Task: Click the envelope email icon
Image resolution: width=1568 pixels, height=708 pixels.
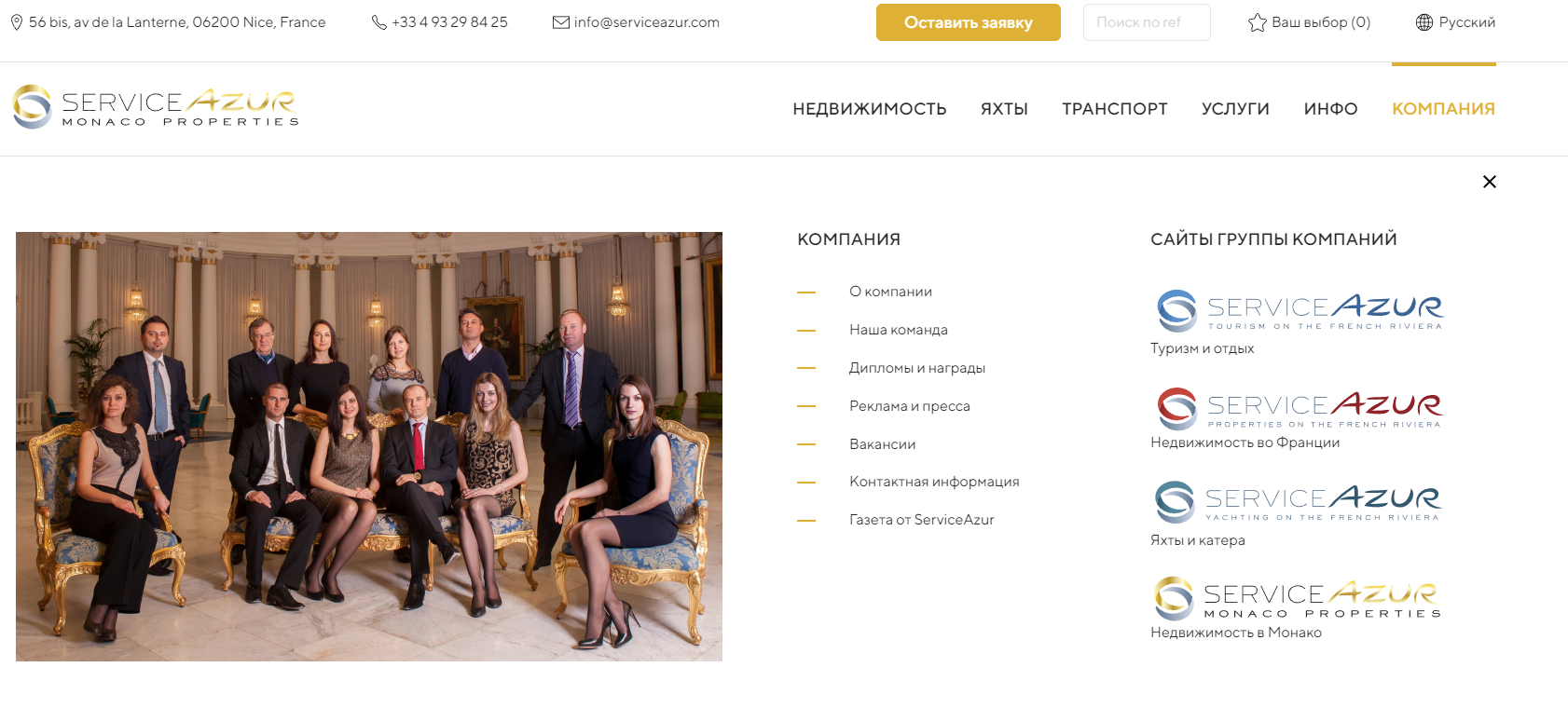Action: pos(561,22)
